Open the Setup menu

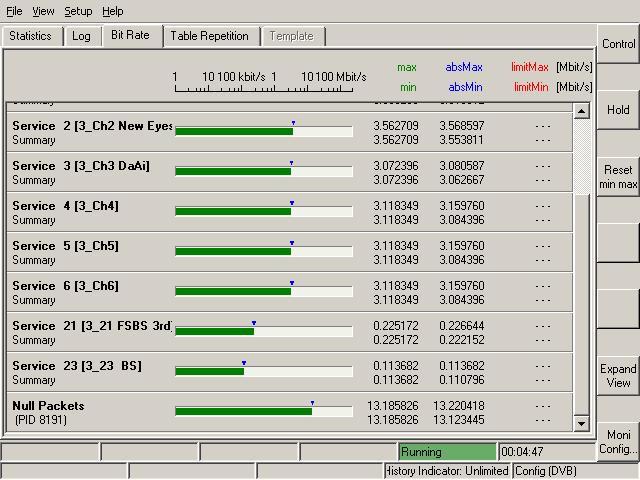point(78,11)
